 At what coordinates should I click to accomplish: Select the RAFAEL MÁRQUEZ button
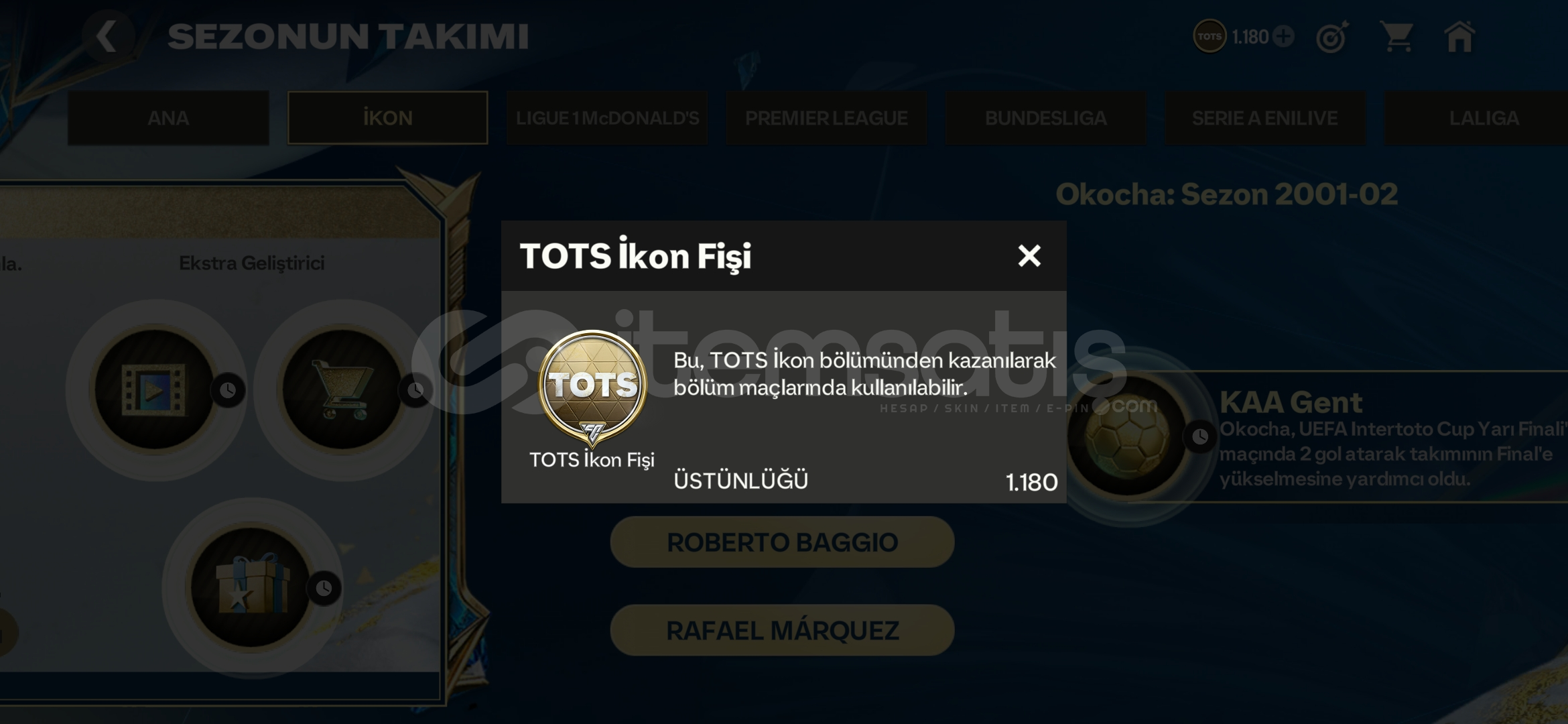[782, 630]
